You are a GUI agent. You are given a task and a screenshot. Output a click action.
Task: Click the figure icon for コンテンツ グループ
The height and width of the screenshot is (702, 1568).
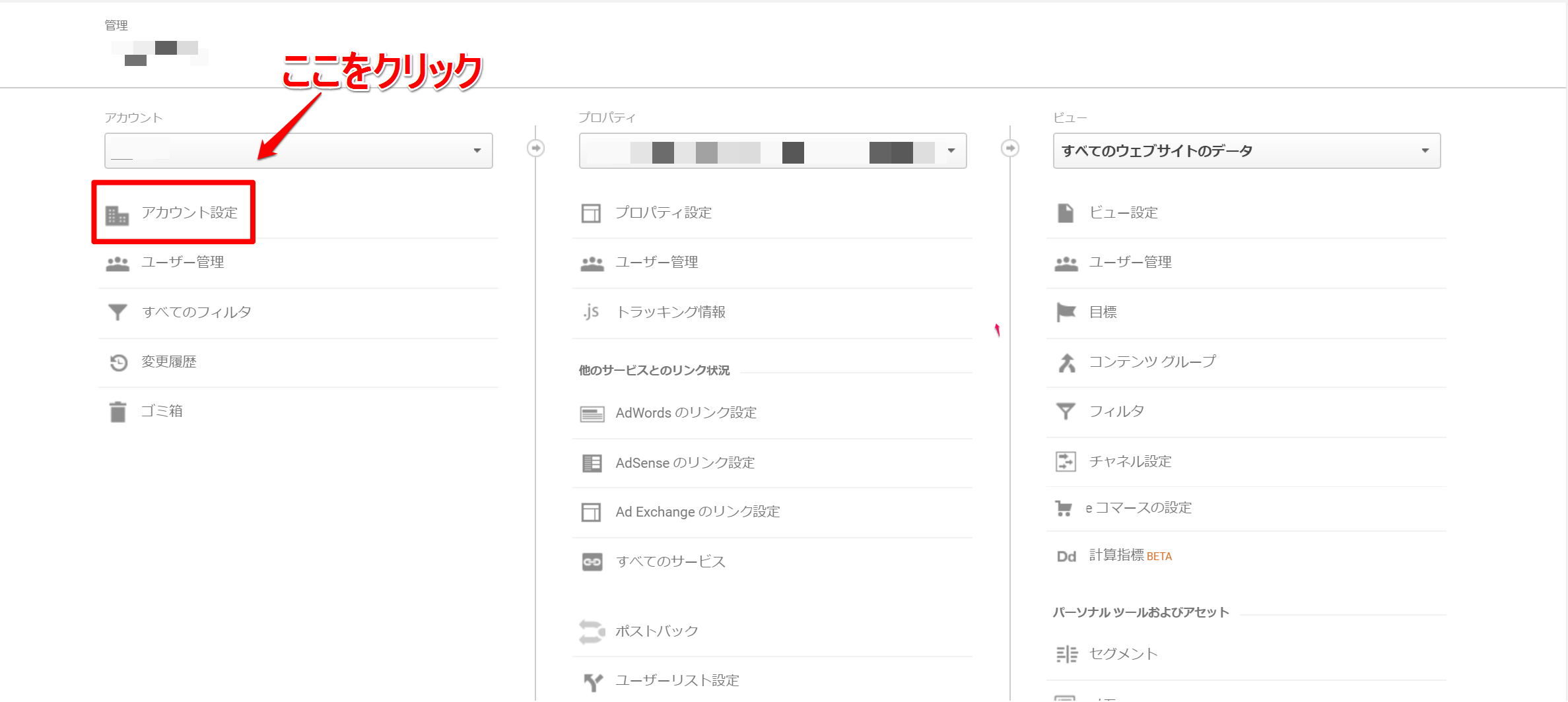1067,363
